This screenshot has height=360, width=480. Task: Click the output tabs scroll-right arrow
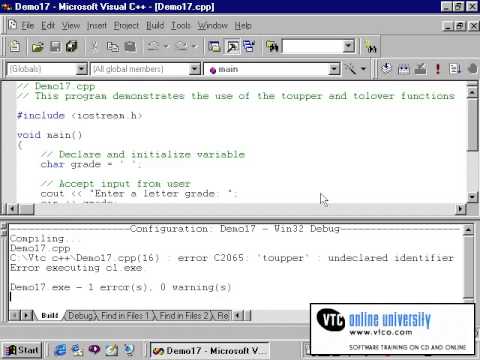(27, 315)
